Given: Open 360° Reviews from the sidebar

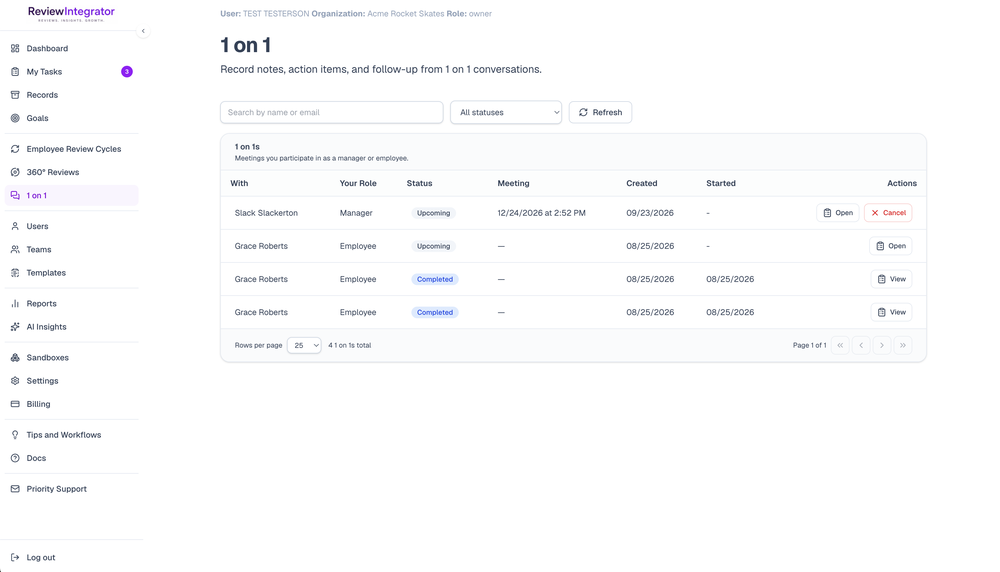Looking at the screenshot, I should click(x=71, y=172).
